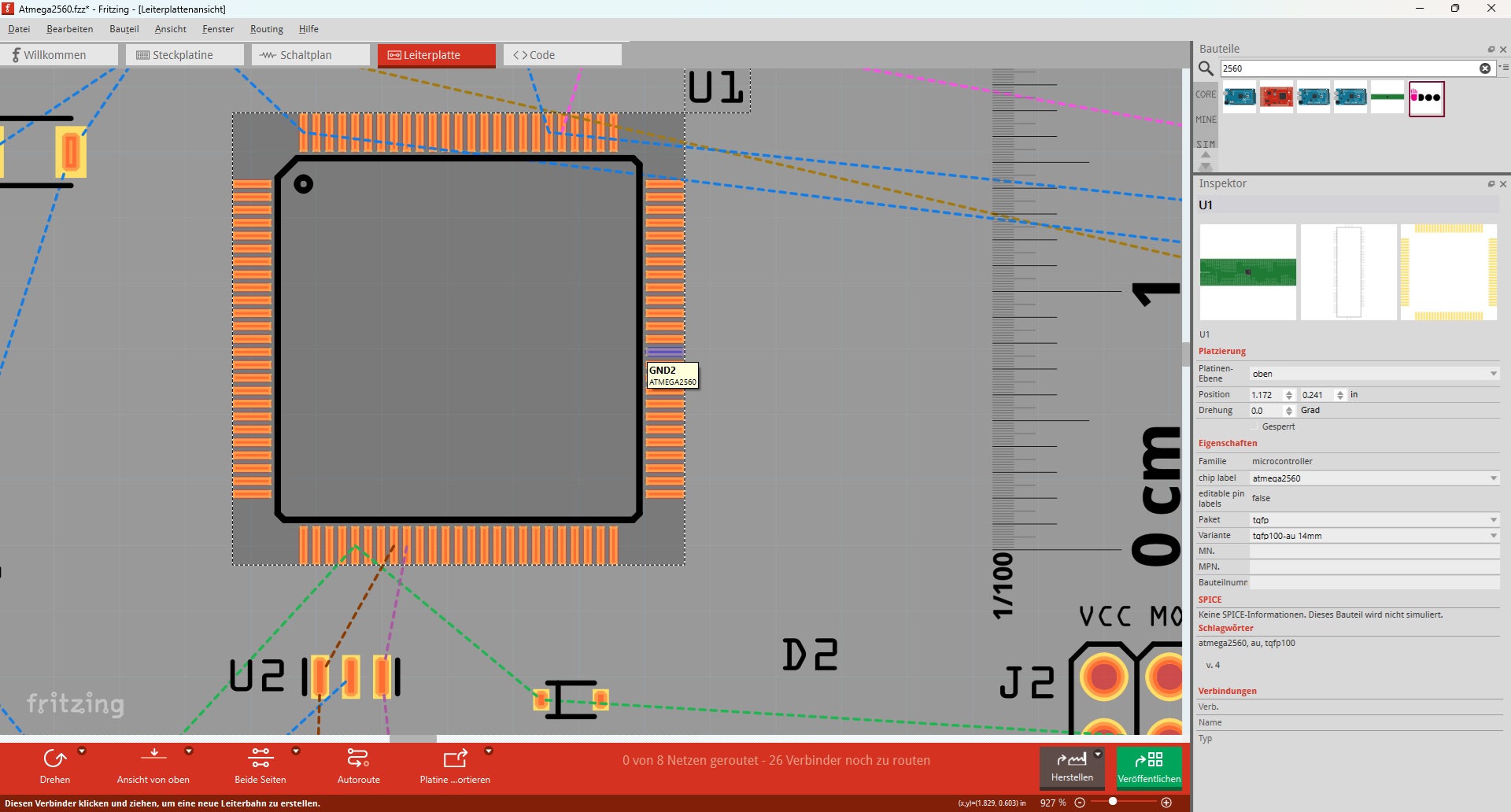Open the chip label dropdown
1511x812 pixels.
(x=1493, y=478)
